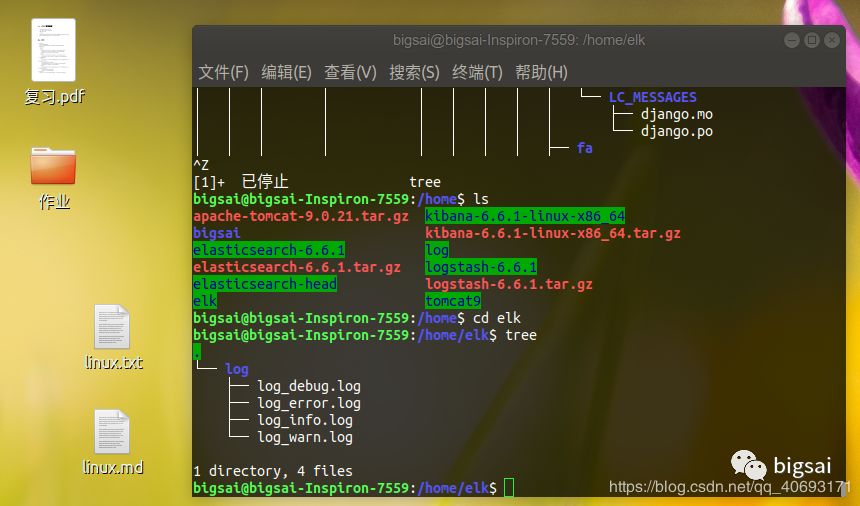Screen dimensions: 860x506
Task: Maximize the terminal window
Action: click(812, 40)
